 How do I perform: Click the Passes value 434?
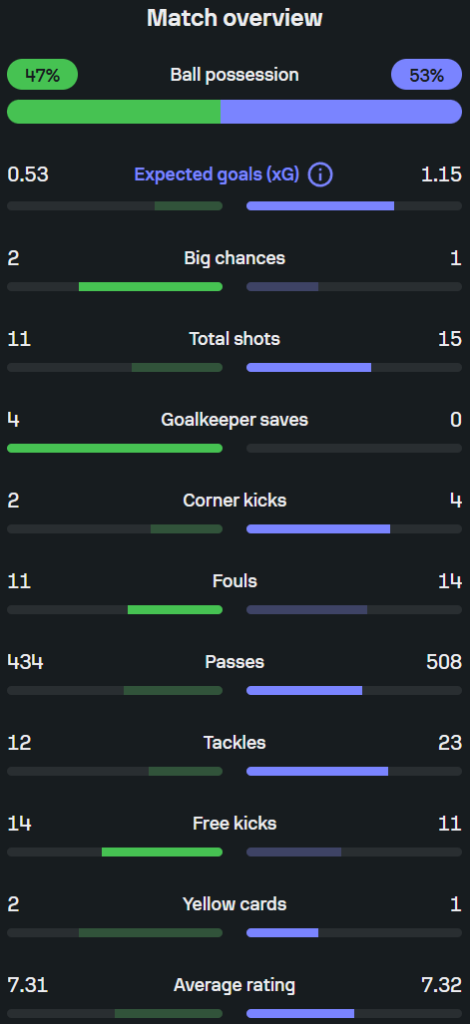tap(25, 662)
